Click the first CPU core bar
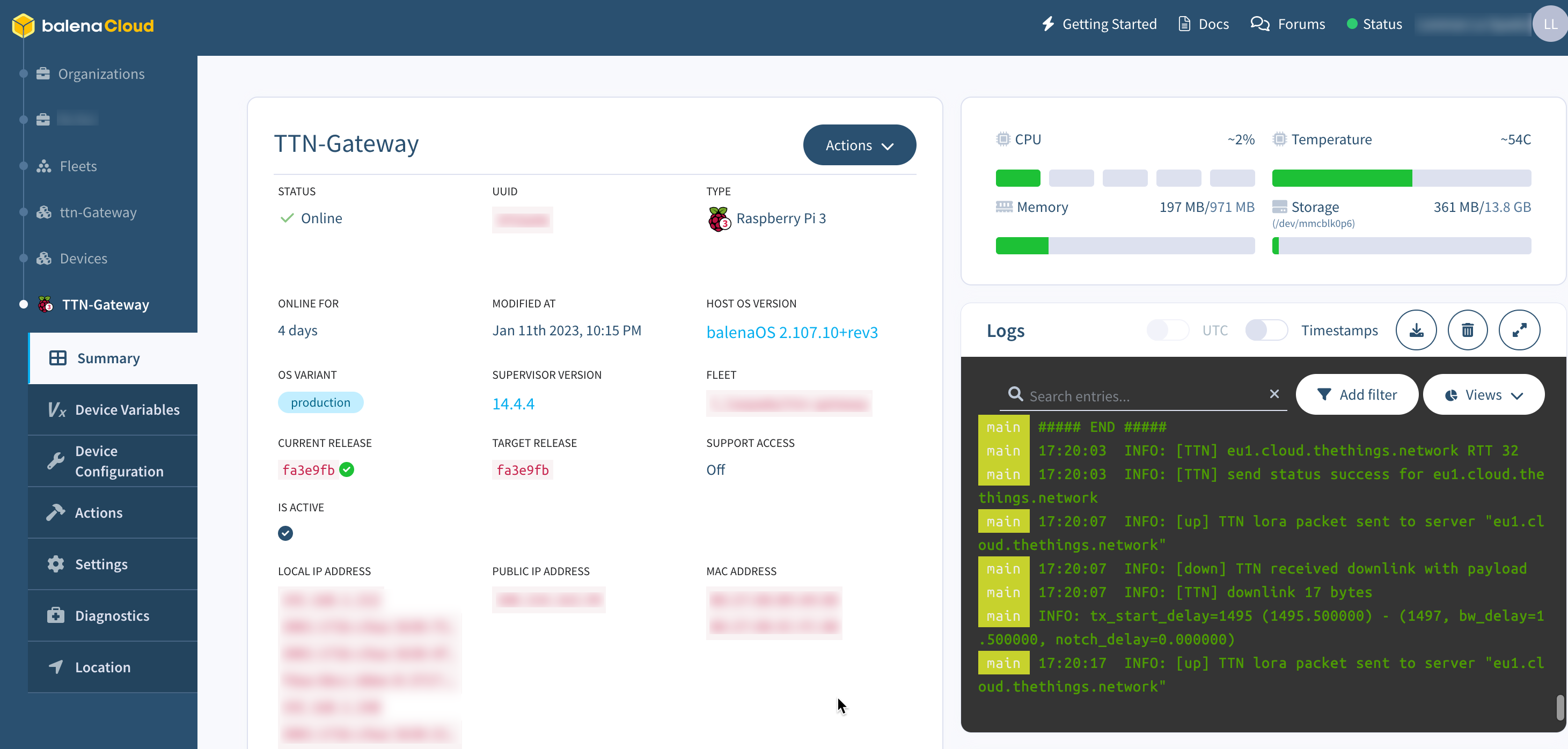The image size is (1568, 749). pos(1018,178)
